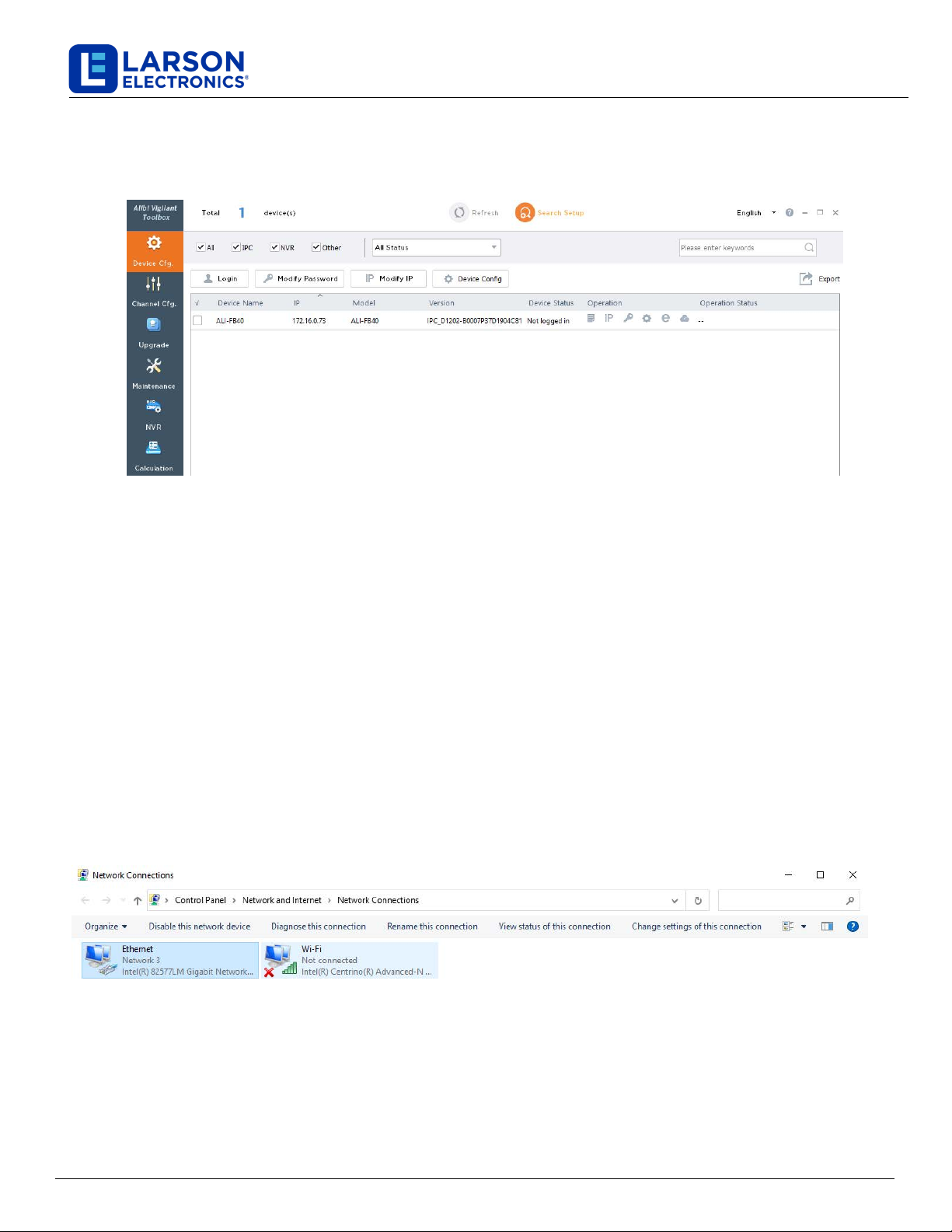Uncheck the IPC filter checkbox
Image resolution: width=952 pixels, height=1232 pixels.
[236, 248]
